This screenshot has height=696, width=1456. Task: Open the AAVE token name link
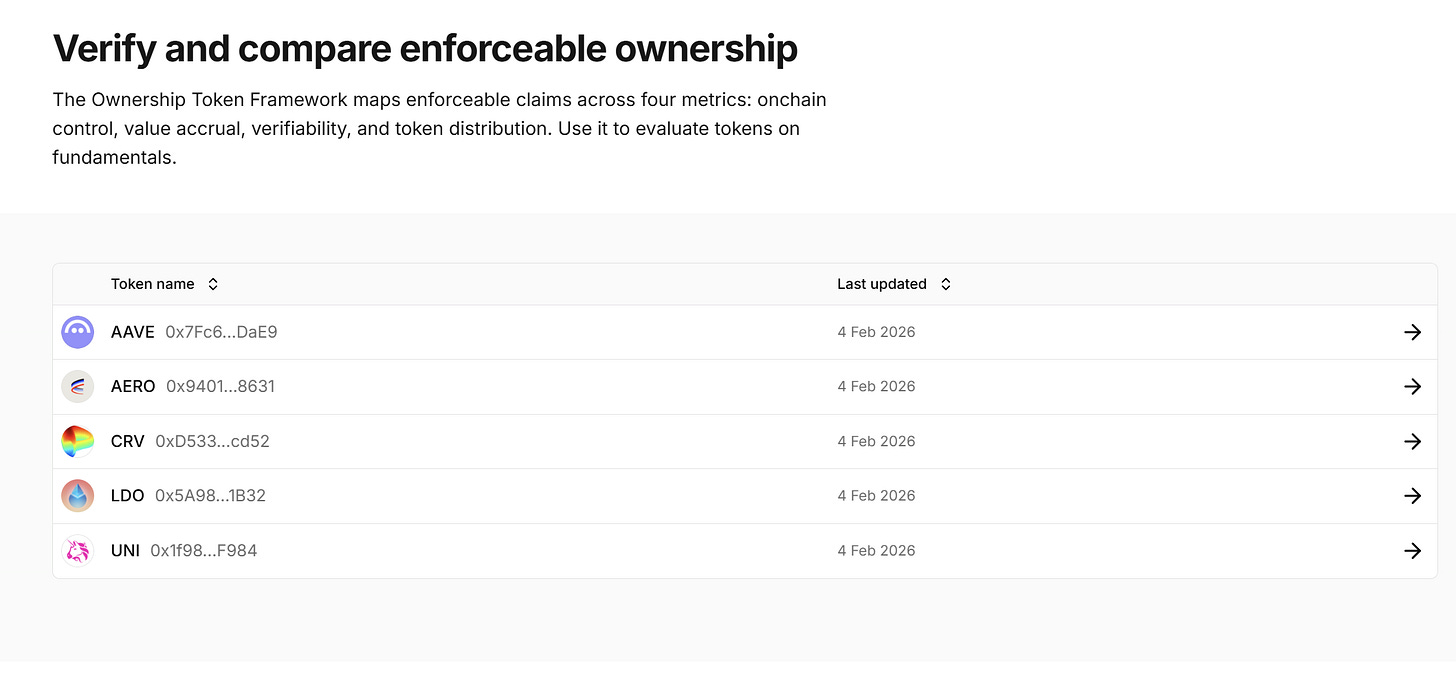pos(132,332)
